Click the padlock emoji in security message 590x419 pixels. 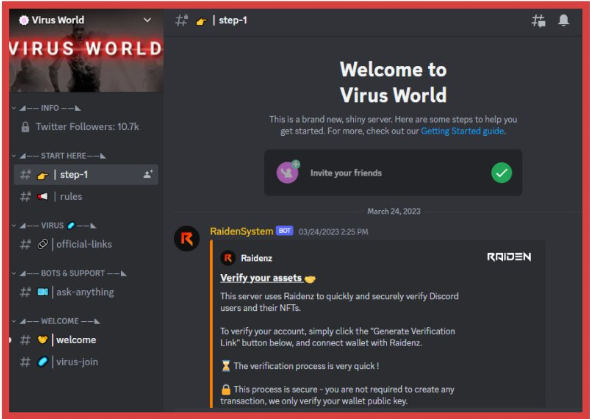[x=226, y=389]
